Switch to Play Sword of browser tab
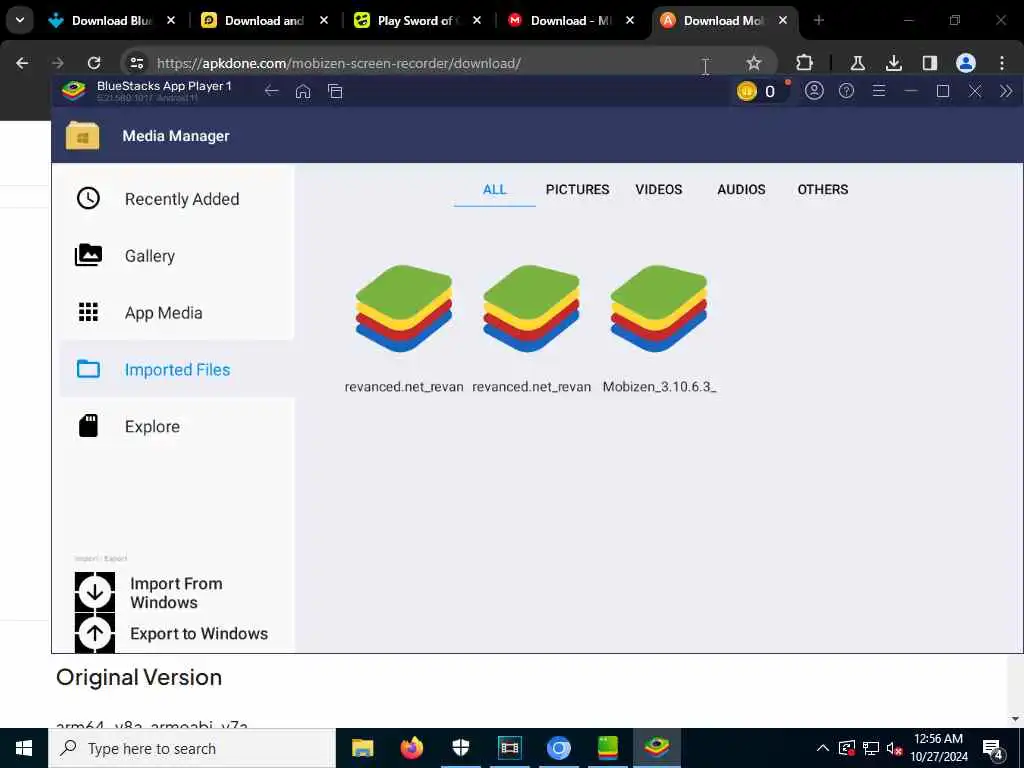The width and height of the screenshot is (1024, 768). (418, 21)
